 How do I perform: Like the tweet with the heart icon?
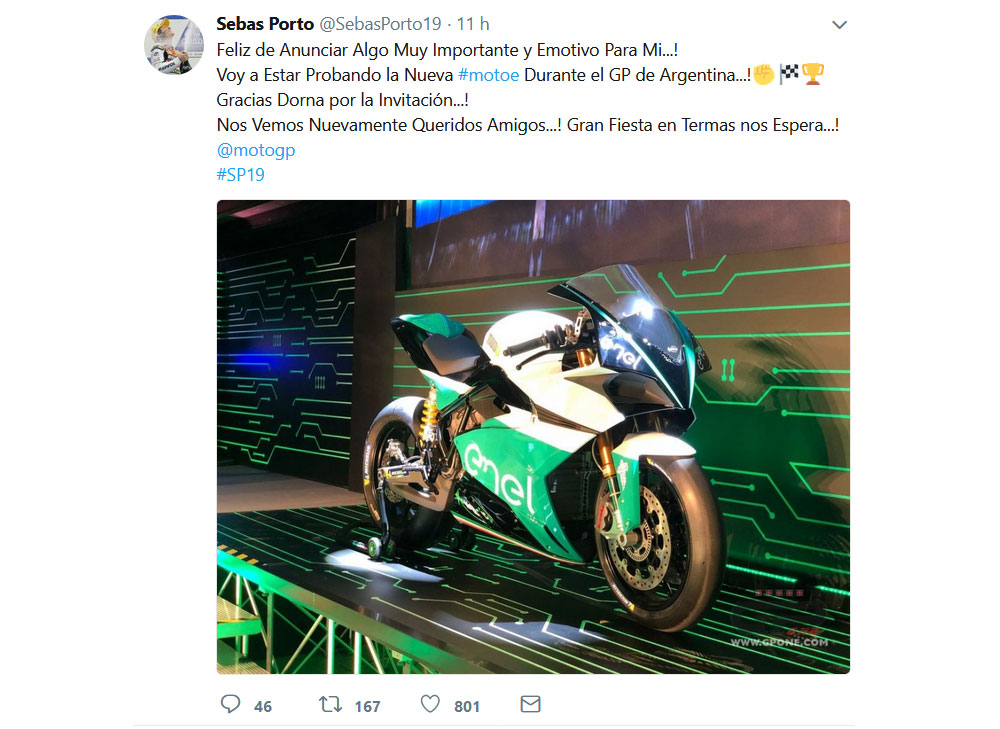click(430, 705)
